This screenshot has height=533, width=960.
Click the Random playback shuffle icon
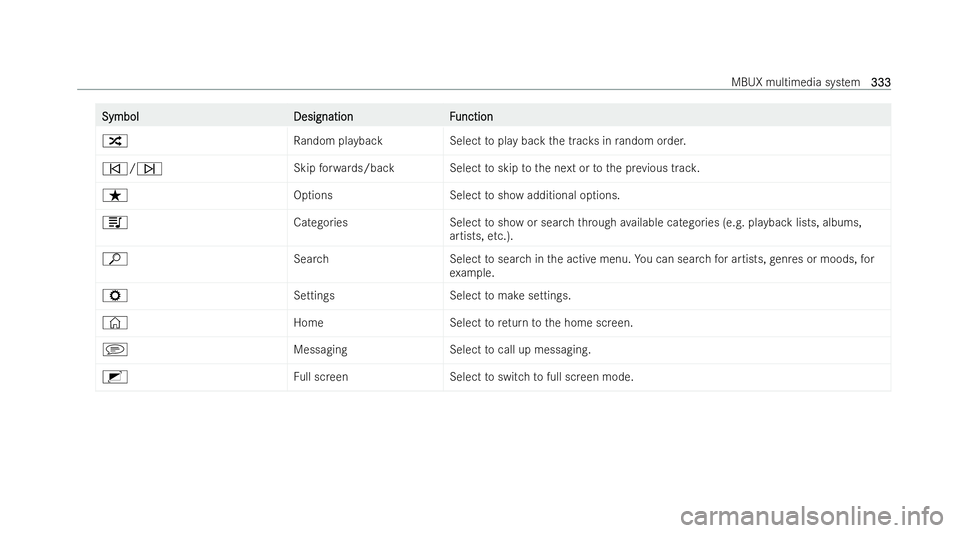click(x=115, y=141)
